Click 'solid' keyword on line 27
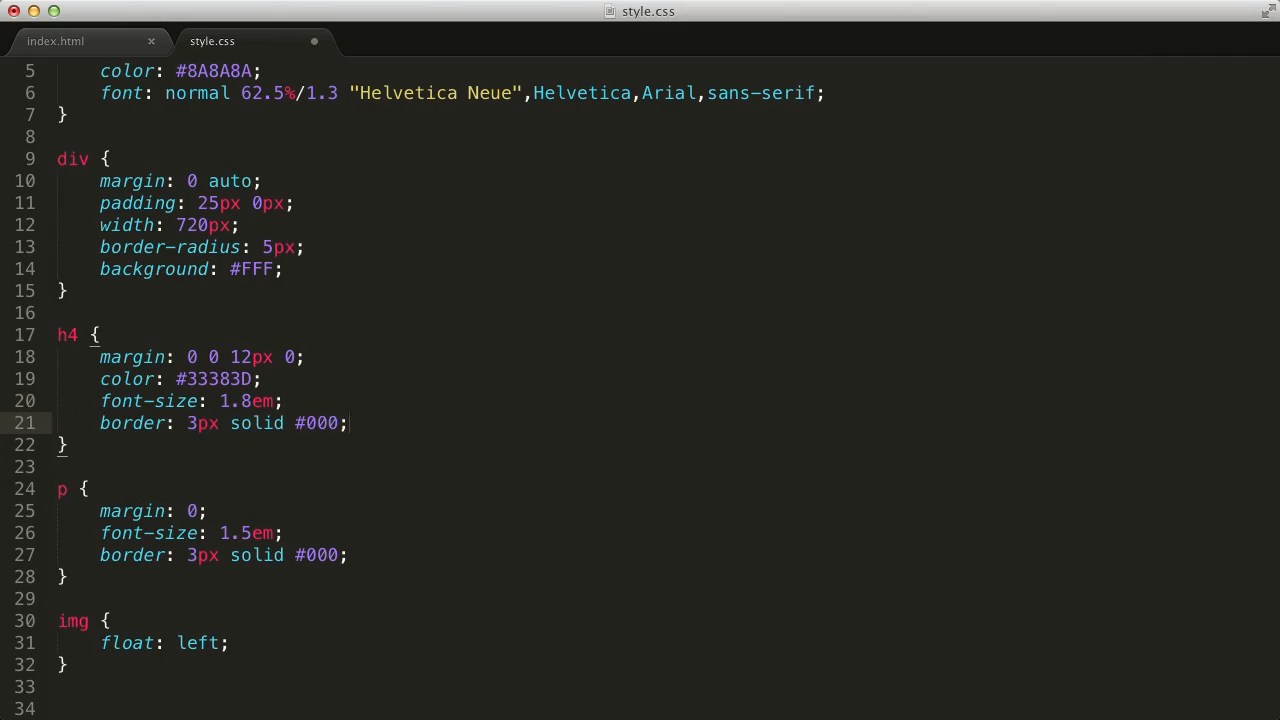The image size is (1280, 720). (x=257, y=555)
